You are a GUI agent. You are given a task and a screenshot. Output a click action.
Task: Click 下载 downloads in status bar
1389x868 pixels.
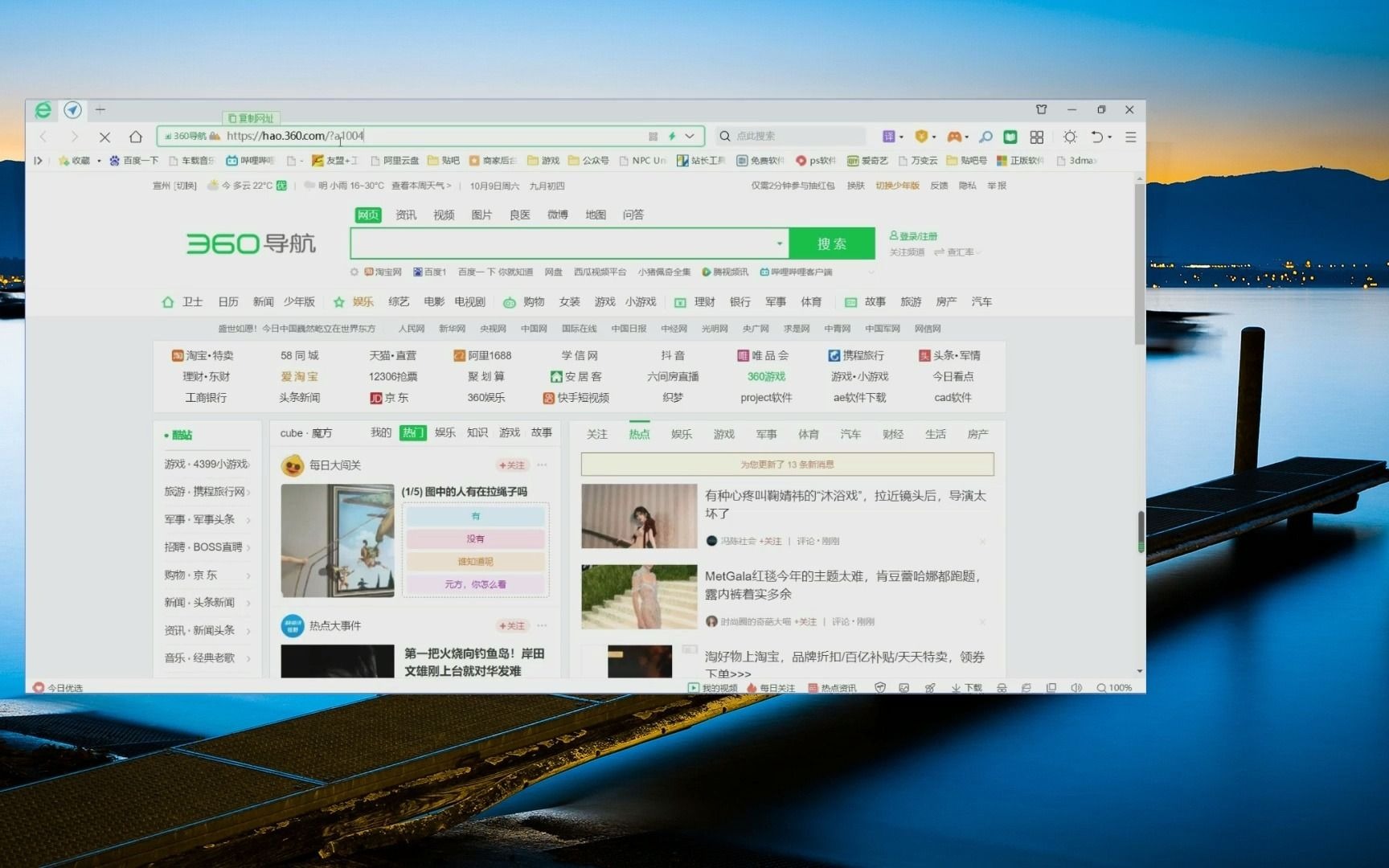[x=967, y=688]
